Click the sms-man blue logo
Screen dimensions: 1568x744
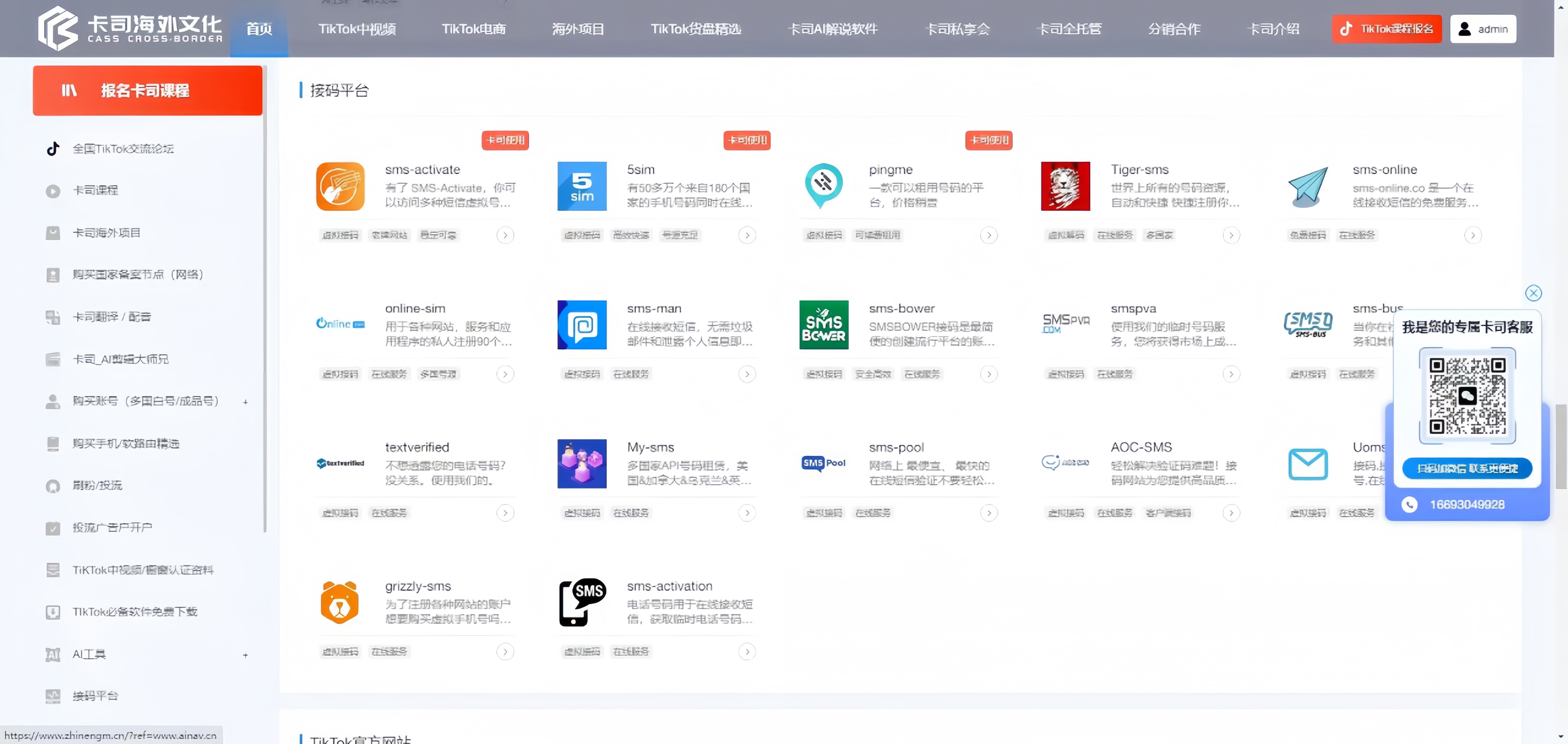click(x=582, y=325)
